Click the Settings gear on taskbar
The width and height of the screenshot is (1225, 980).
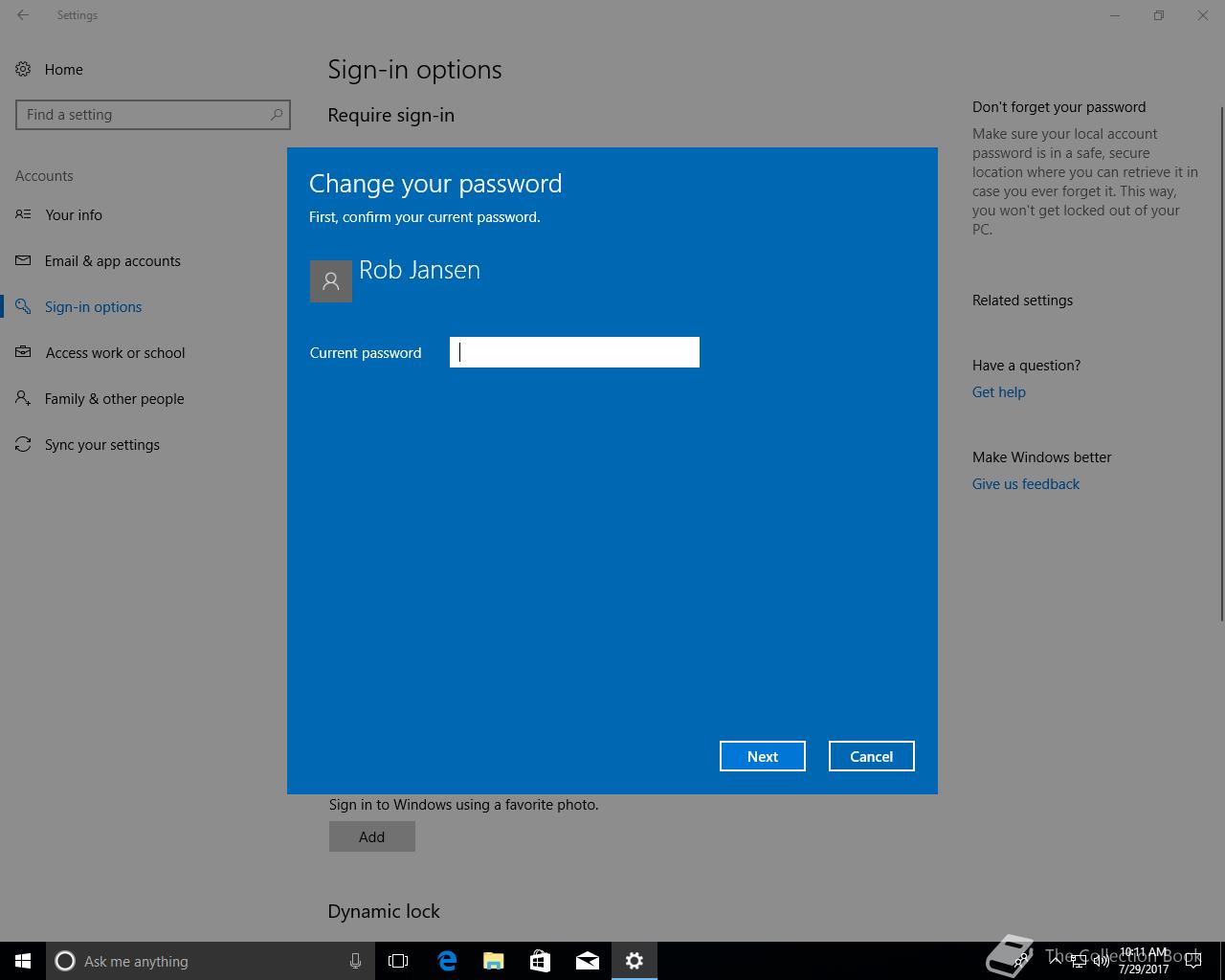635,961
